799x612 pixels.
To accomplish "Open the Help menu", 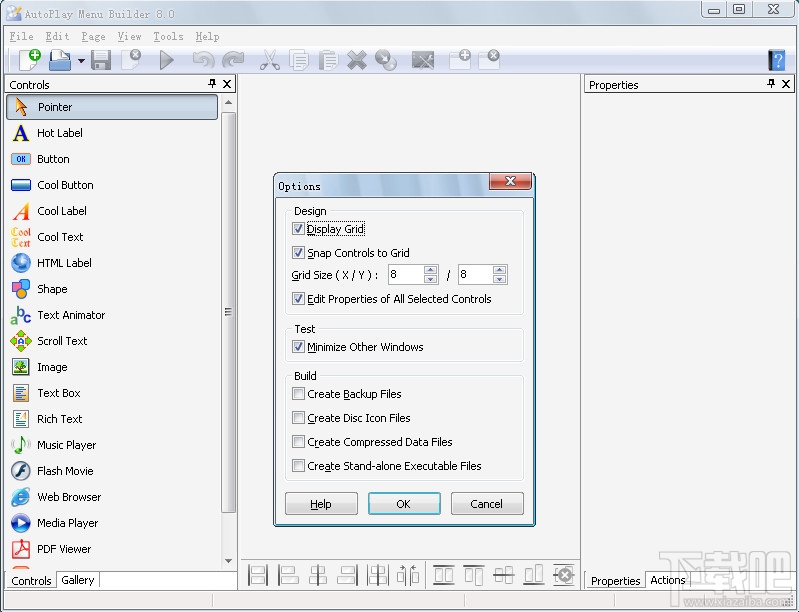I will pos(207,37).
